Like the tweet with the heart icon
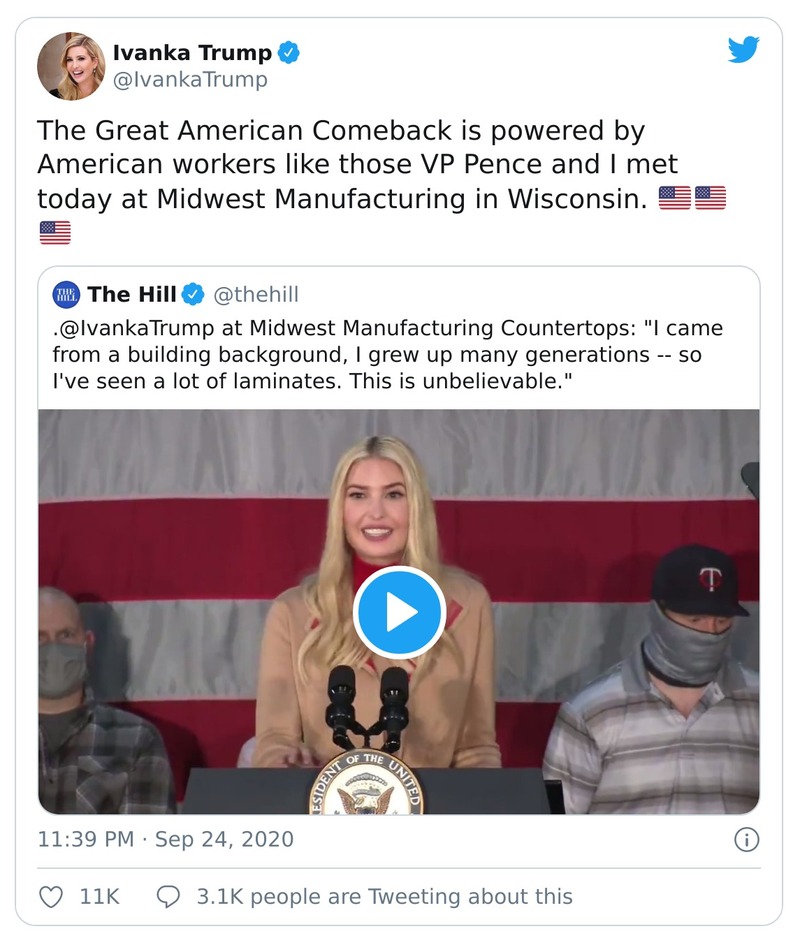The width and height of the screenshot is (800, 945). click(x=51, y=896)
